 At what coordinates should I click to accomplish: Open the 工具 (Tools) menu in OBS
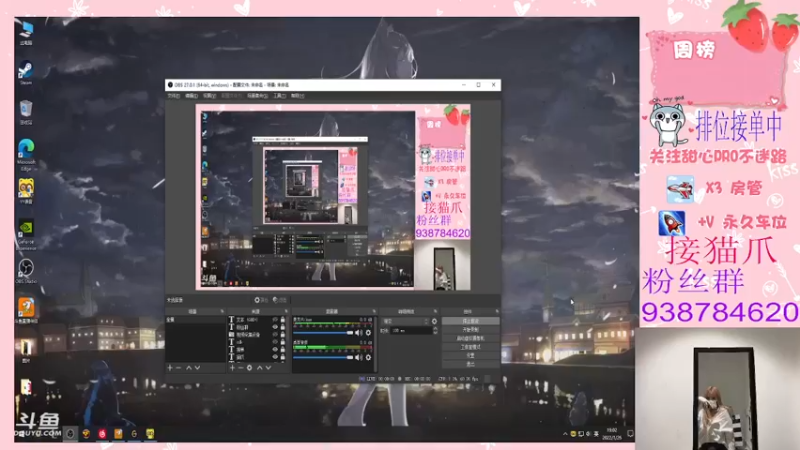click(x=279, y=95)
